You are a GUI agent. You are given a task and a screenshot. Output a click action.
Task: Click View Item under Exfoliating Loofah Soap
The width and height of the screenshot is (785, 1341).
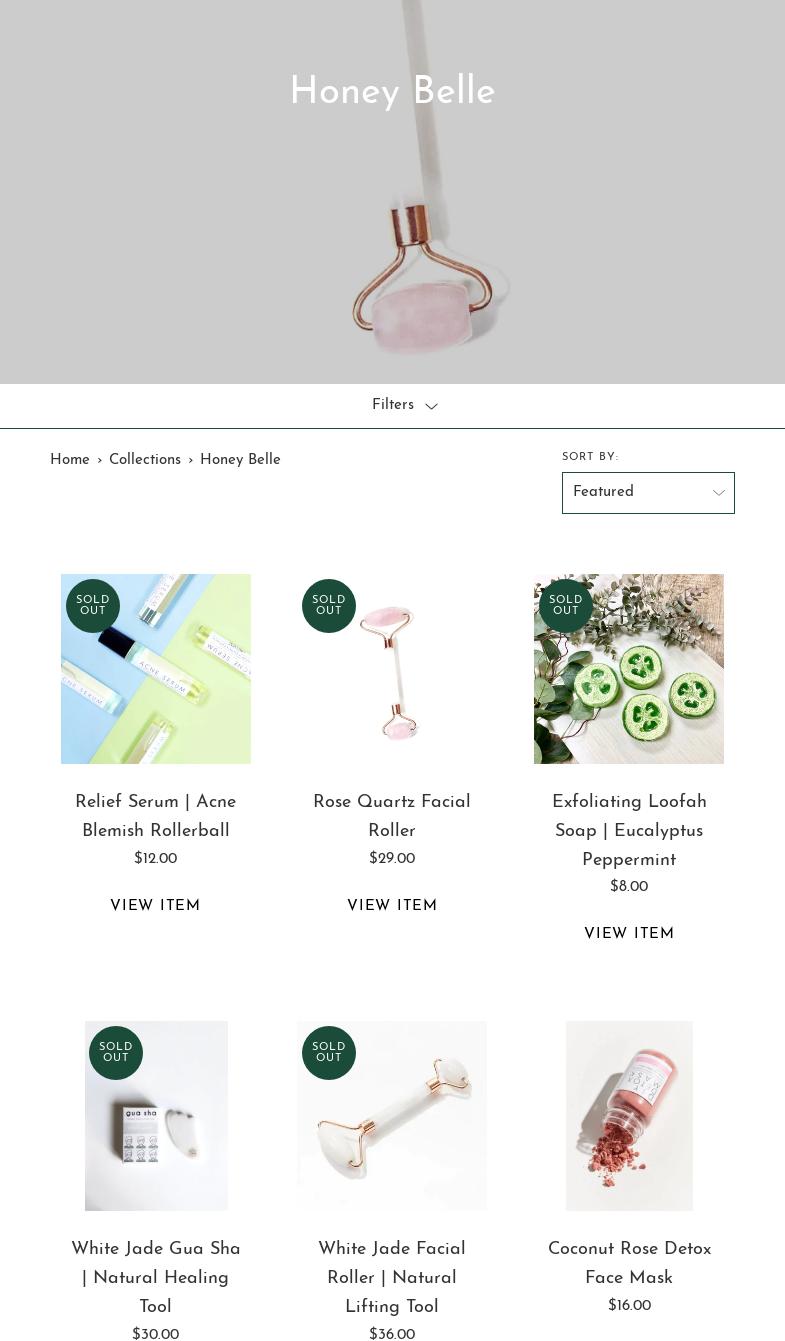point(629,934)
